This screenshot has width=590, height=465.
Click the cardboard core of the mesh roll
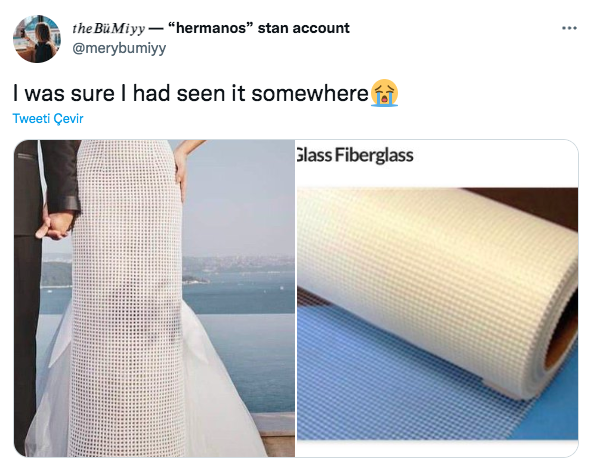pos(563,340)
